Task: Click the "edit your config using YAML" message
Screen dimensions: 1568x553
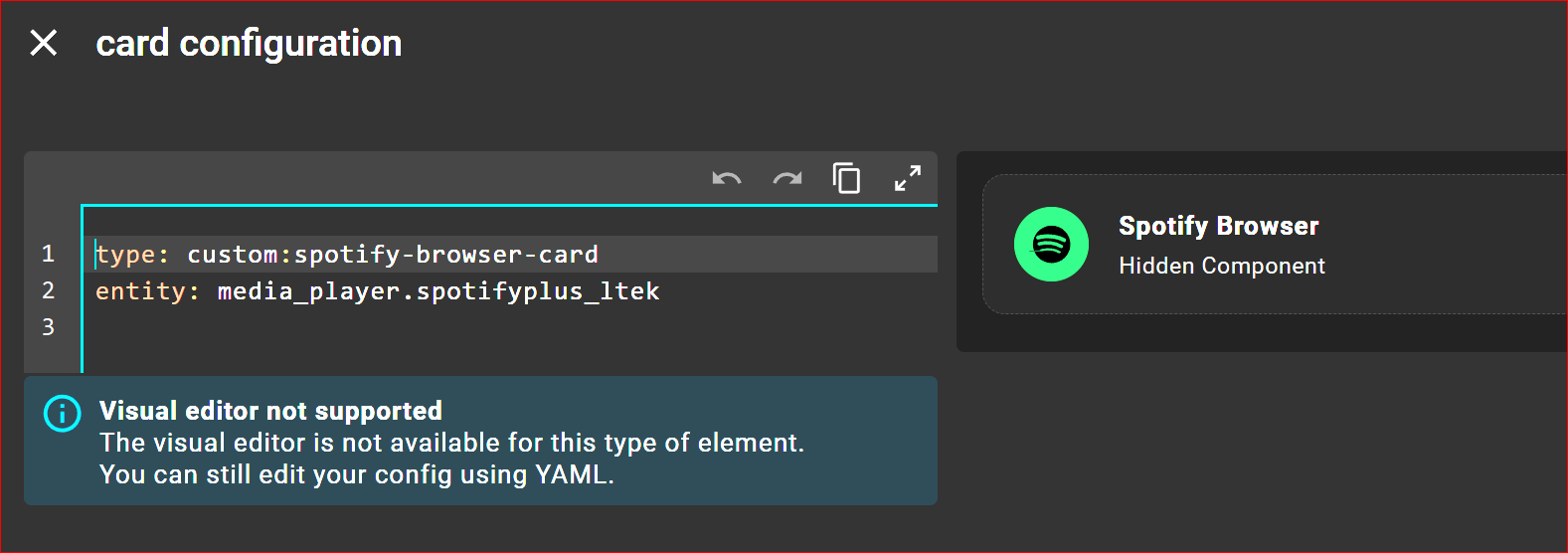Action: tap(356, 474)
